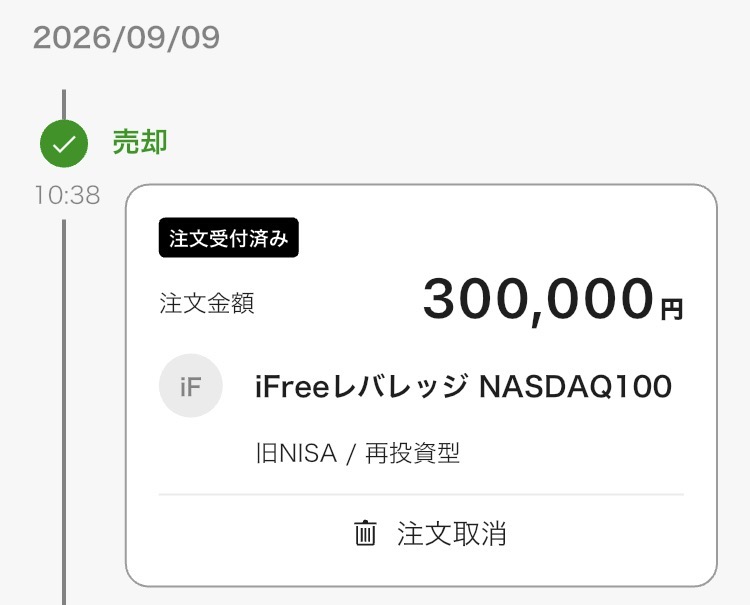Open the iFreeレバレッジ NASDAQ100 fund name

tap(463, 386)
